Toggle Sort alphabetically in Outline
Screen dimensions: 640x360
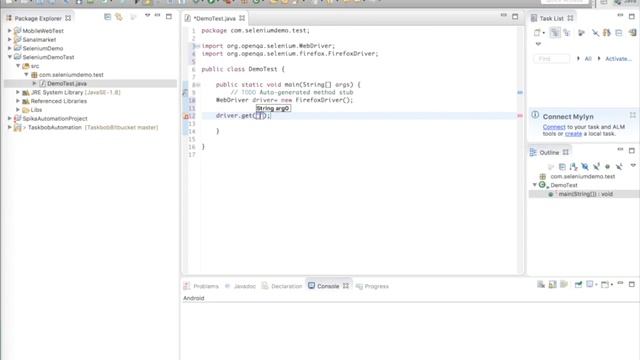573,167
